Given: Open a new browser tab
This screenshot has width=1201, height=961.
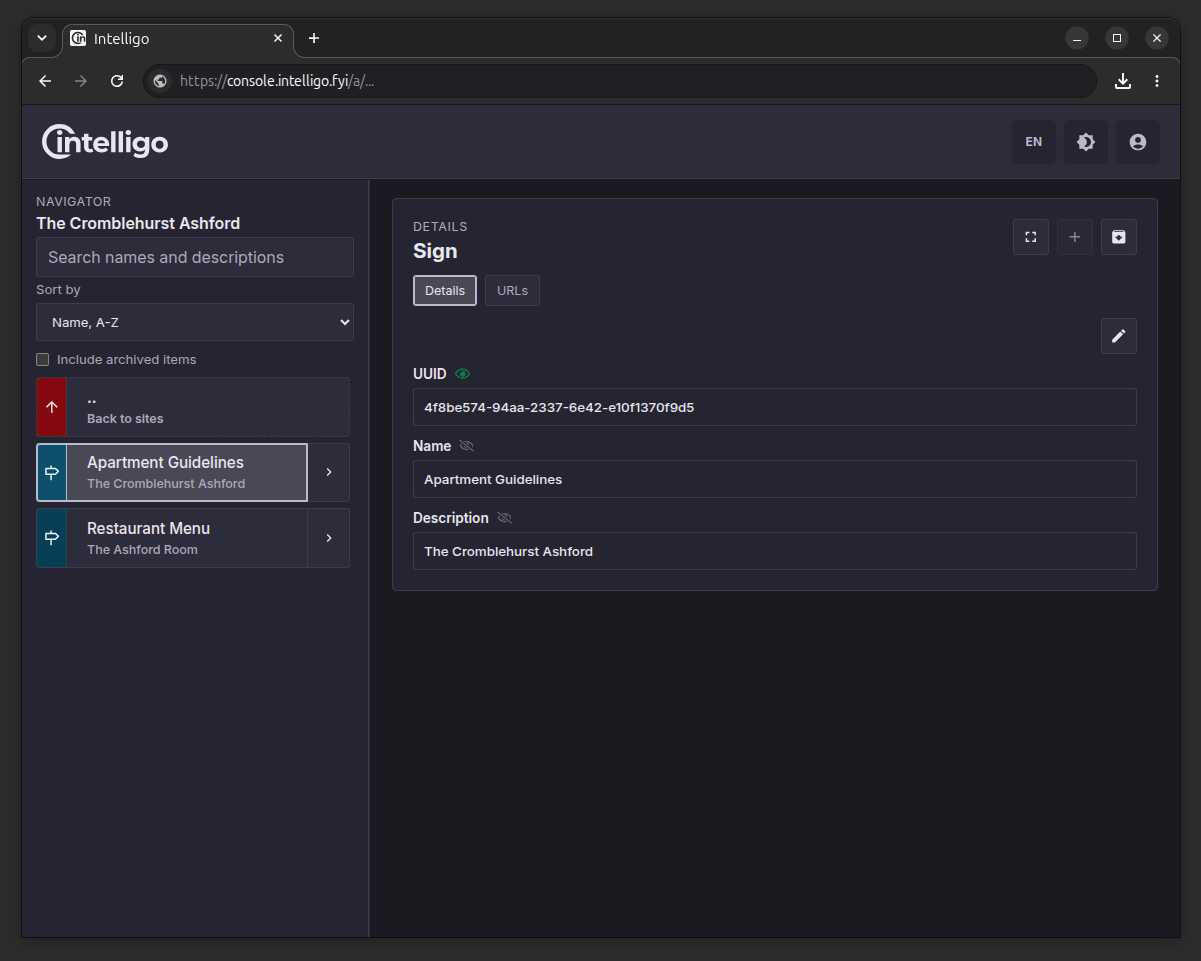Looking at the screenshot, I should tap(314, 38).
